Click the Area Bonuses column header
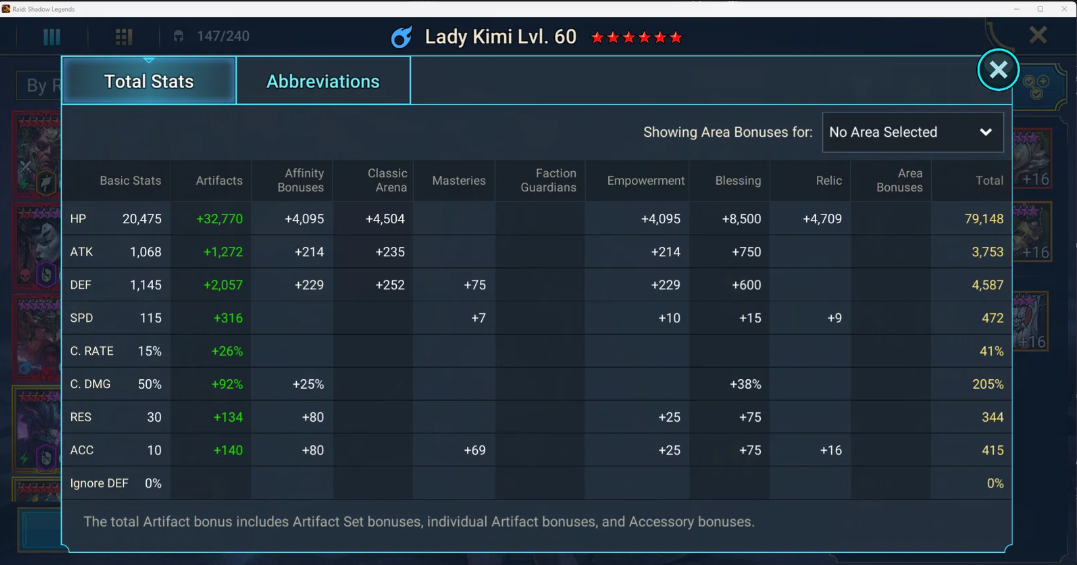Screen dimensions: 1077x565 (x=900, y=181)
